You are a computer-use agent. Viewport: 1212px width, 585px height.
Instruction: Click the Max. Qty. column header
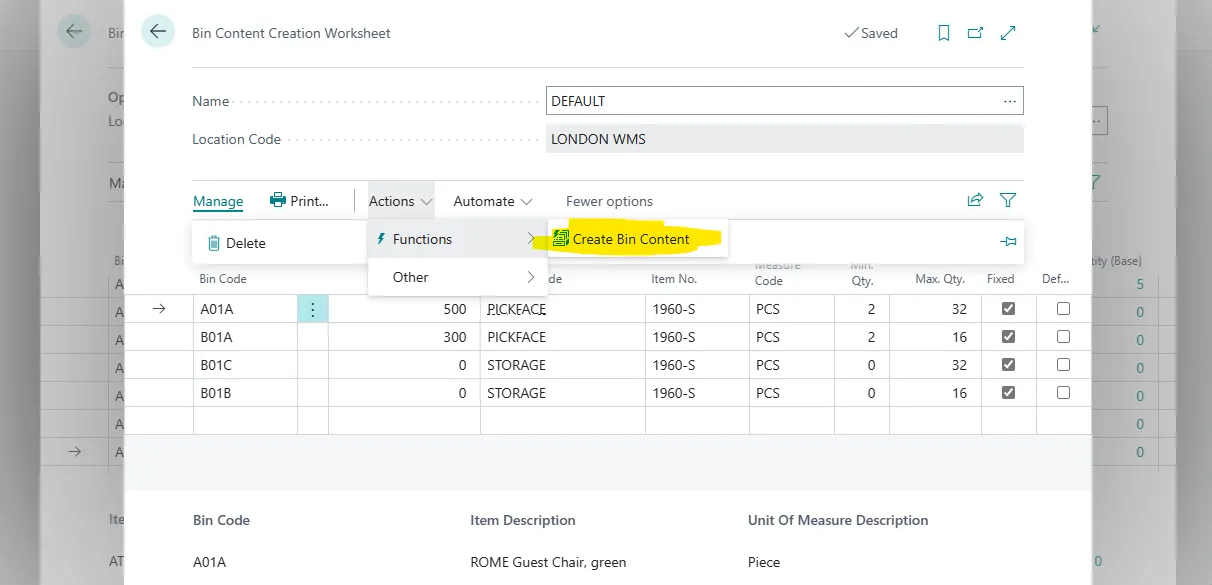[941, 279]
